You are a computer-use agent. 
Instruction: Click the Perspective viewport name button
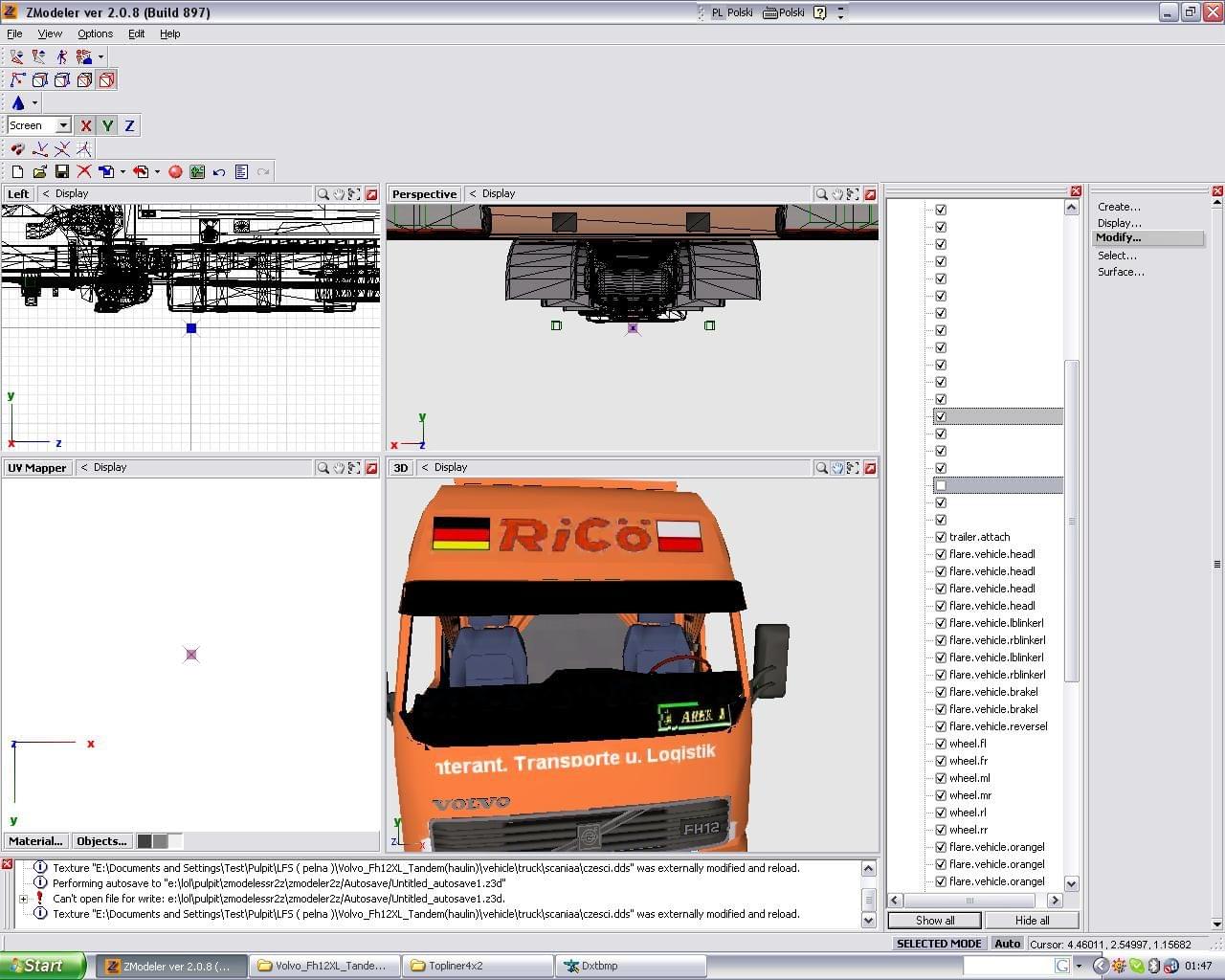[x=424, y=193]
